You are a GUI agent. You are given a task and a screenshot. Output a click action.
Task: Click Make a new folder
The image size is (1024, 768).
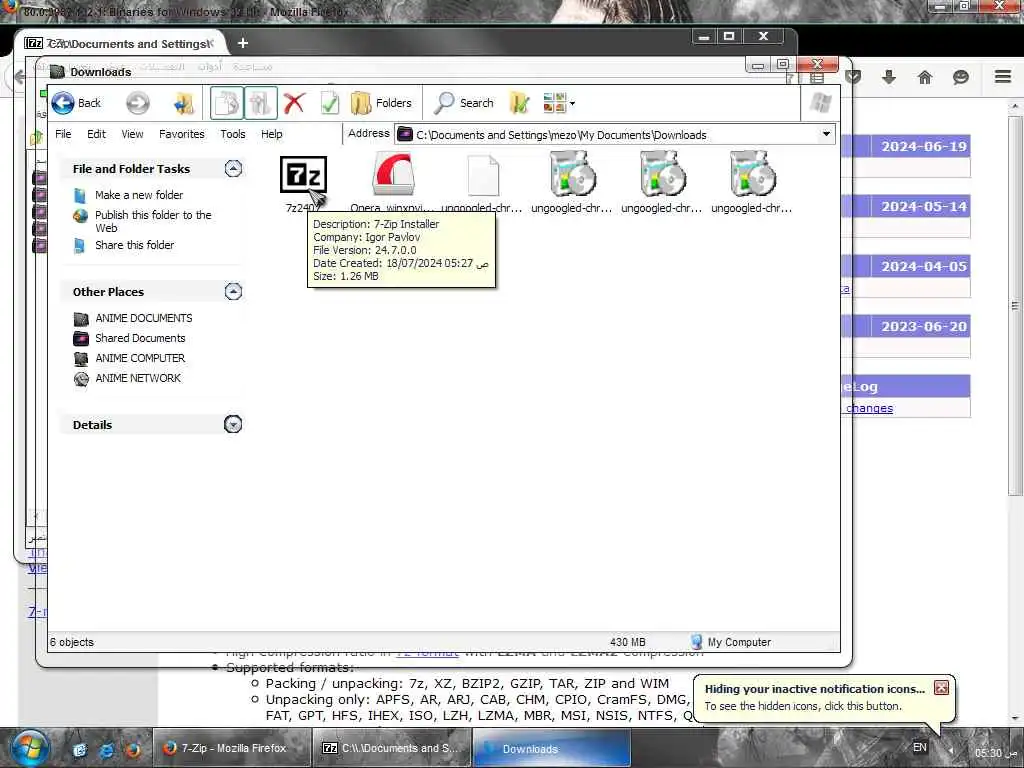pos(138,195)
